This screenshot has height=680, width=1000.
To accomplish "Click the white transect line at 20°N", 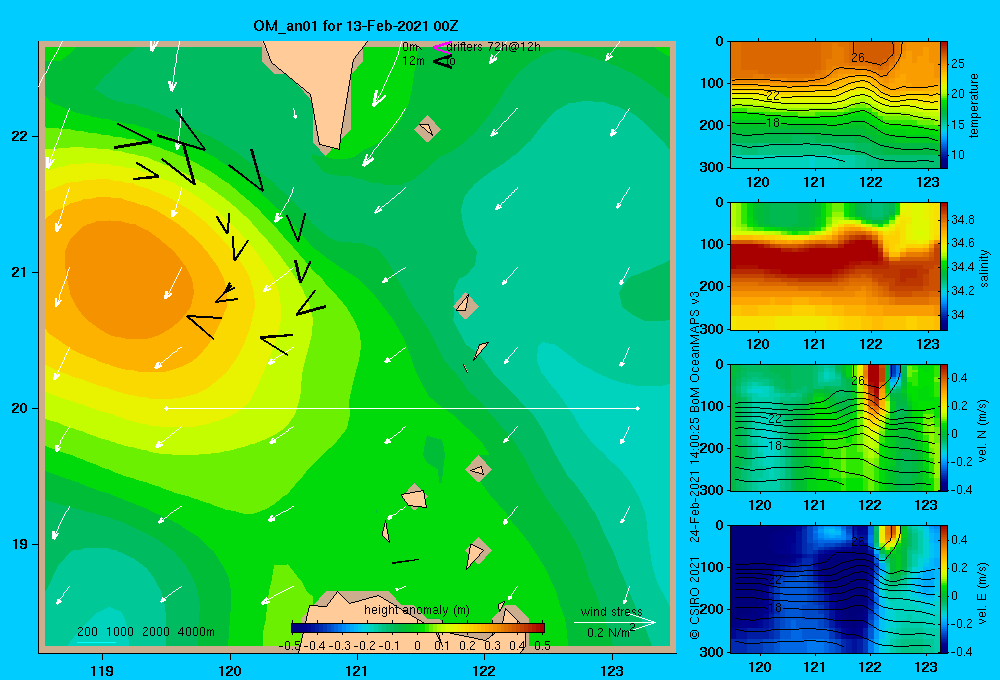I will pos(402,408).
